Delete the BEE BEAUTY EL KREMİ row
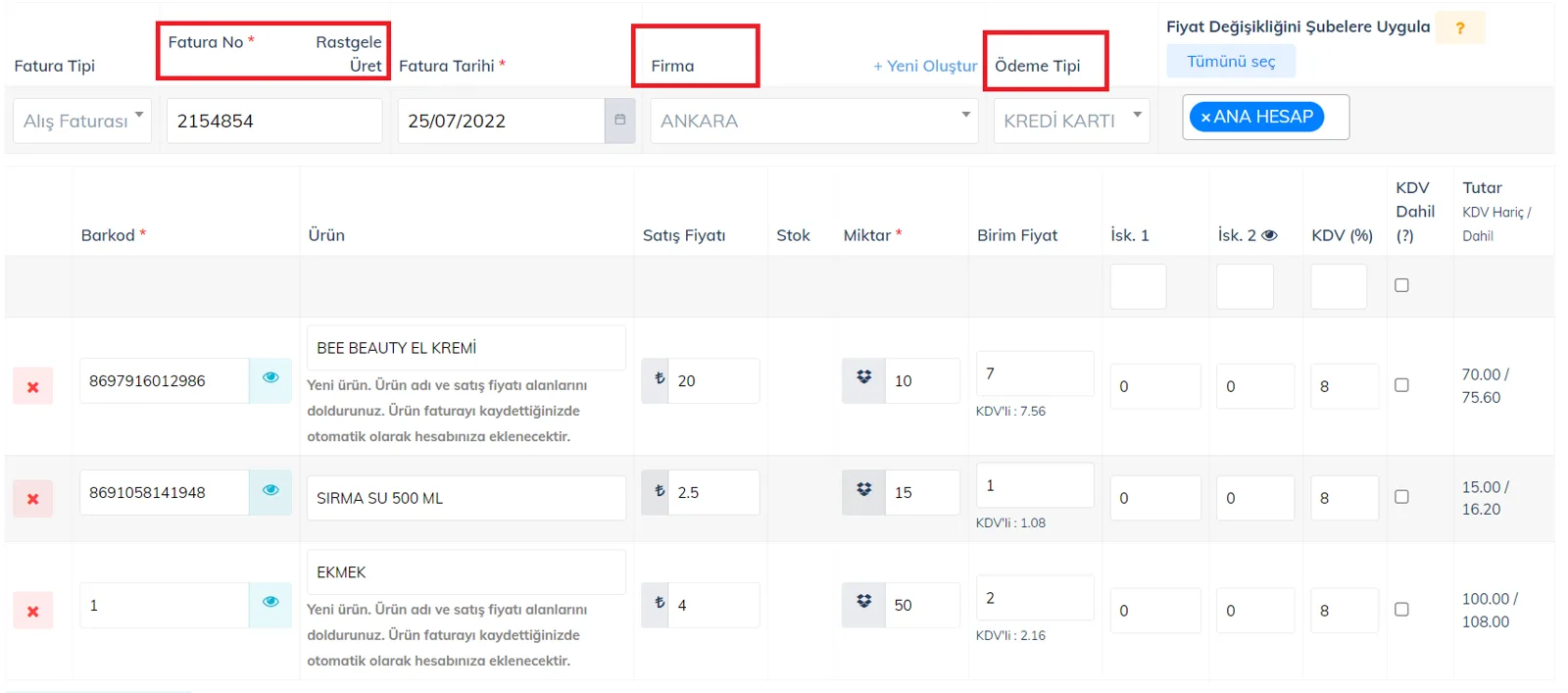The image size is (1568, 693). pos(32,386)
